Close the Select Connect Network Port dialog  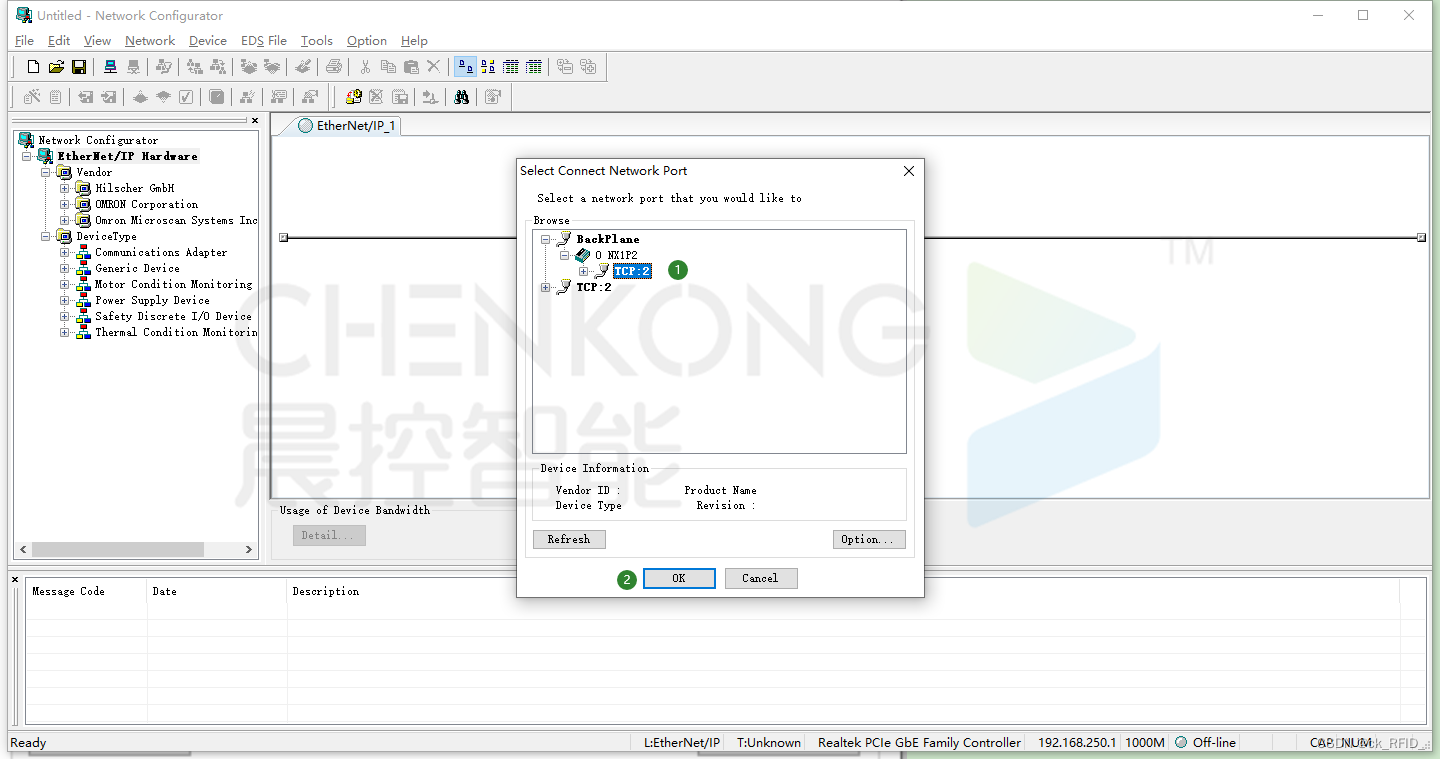click(909, 171)
